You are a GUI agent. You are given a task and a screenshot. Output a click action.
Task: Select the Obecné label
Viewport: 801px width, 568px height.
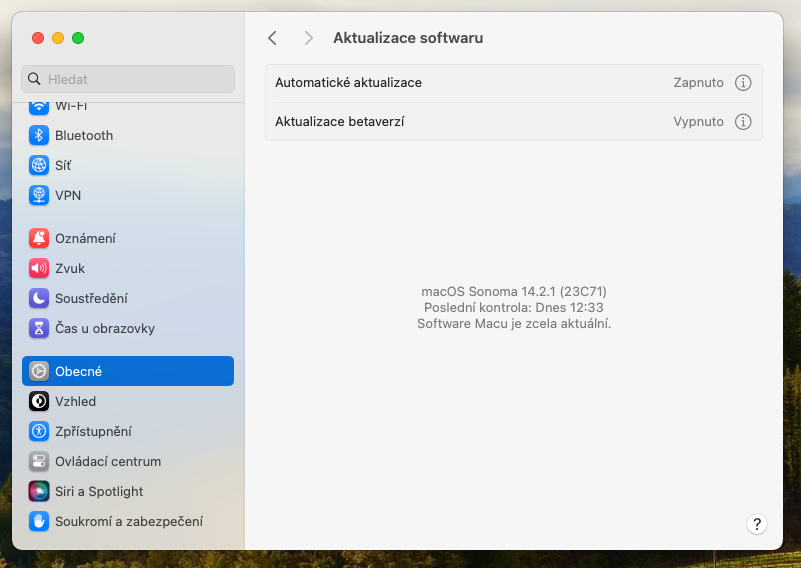point(78,371)
